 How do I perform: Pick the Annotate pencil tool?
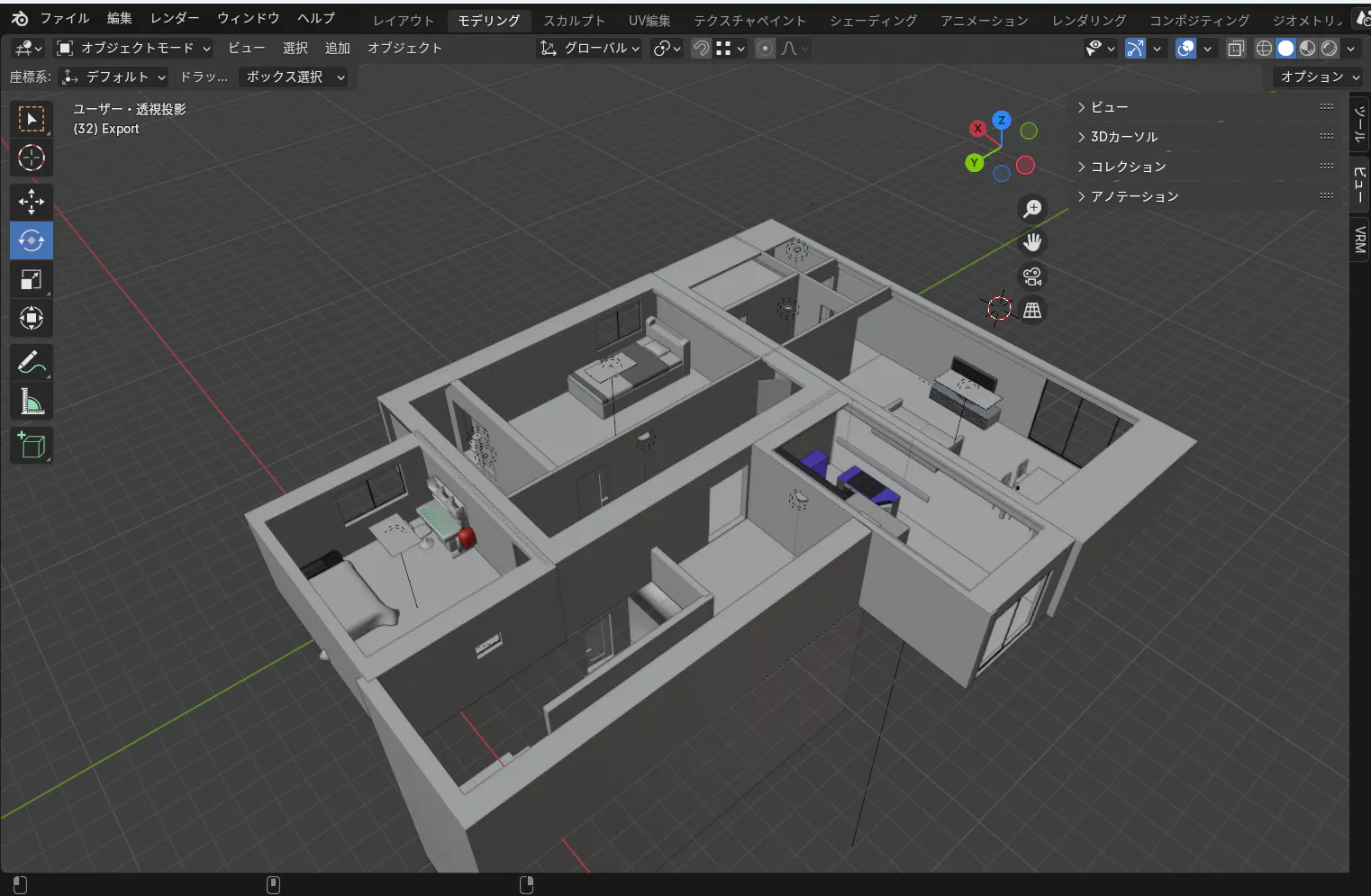point(32,363)
